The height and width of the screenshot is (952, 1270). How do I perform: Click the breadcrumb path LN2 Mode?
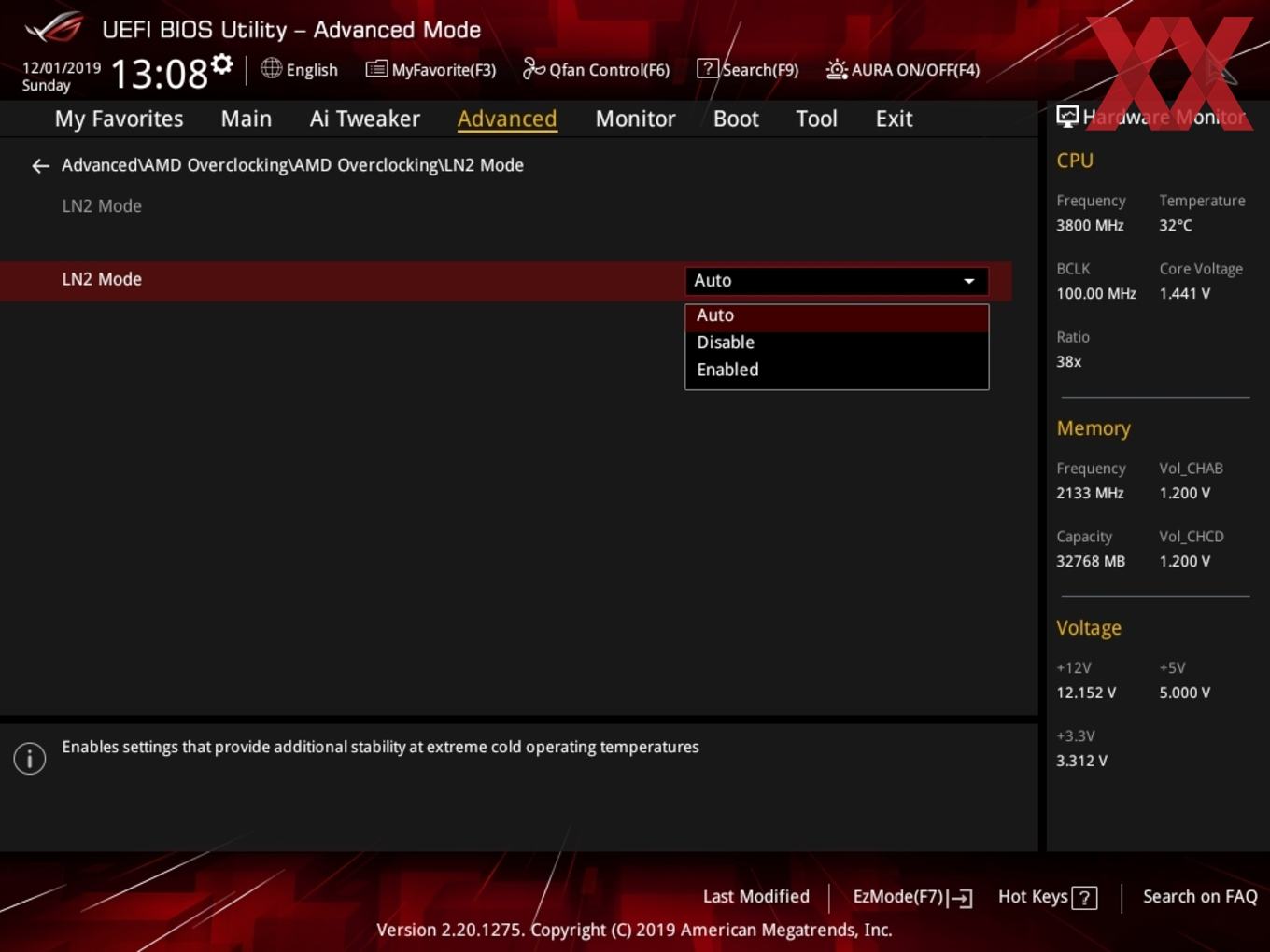(x=483, y=165)
